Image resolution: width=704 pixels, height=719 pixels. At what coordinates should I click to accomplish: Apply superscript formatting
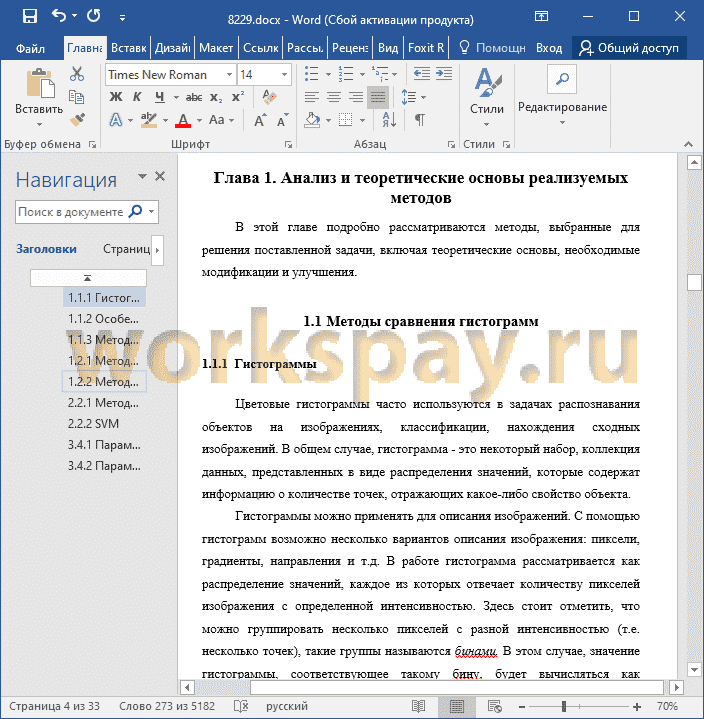(238, 97)
